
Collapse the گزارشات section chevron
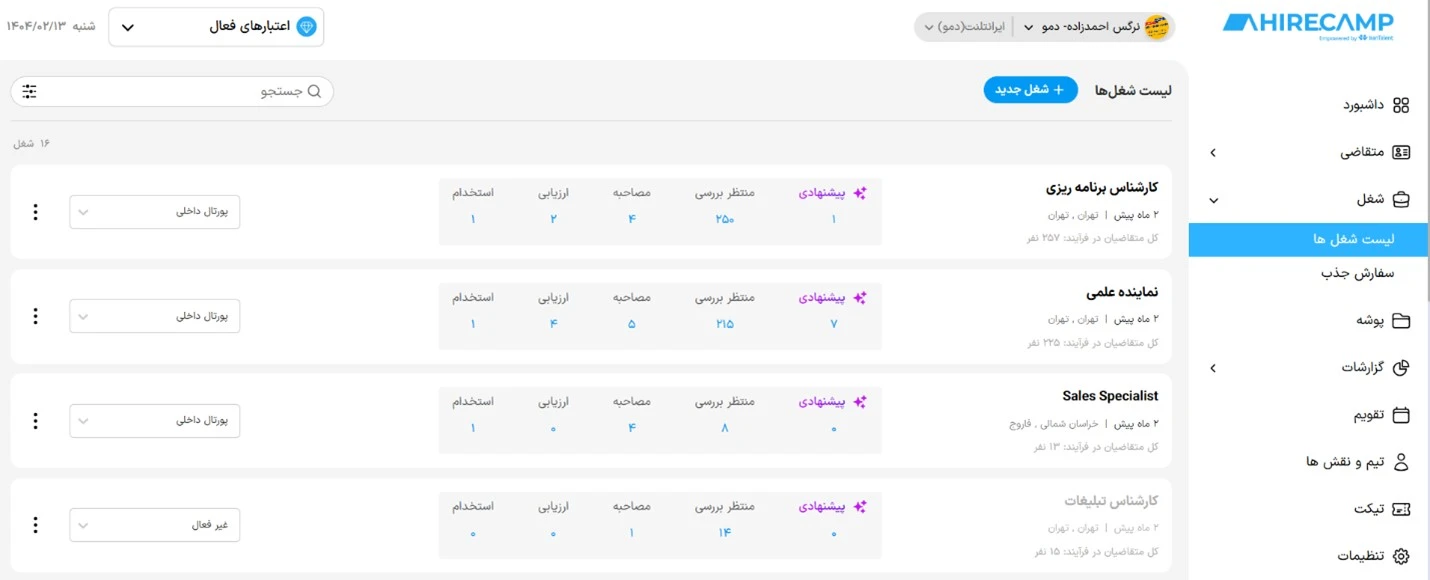pyautogui.click(x=1211, y=368)
